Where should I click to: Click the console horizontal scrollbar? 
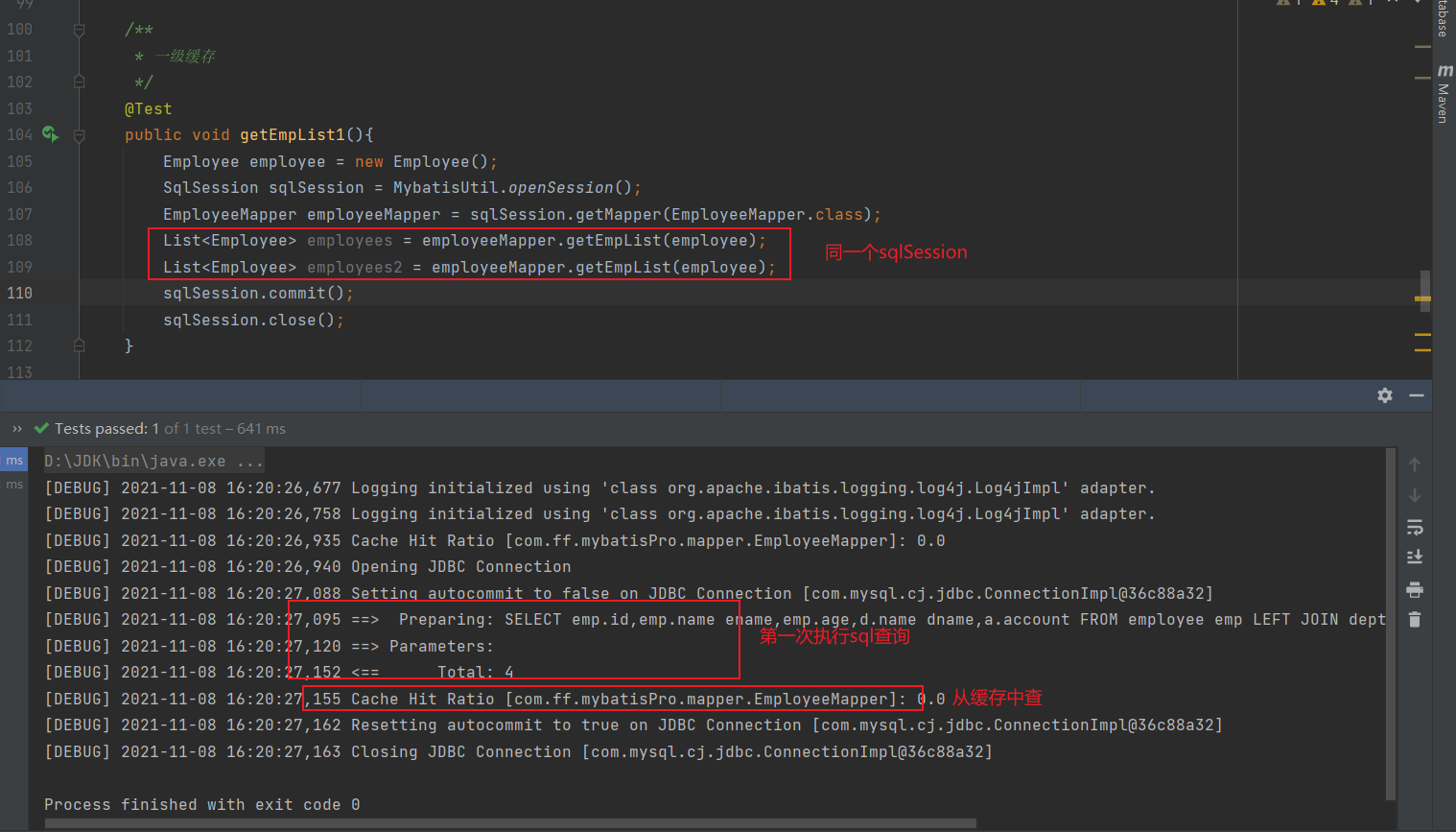(x=510, y=823)
